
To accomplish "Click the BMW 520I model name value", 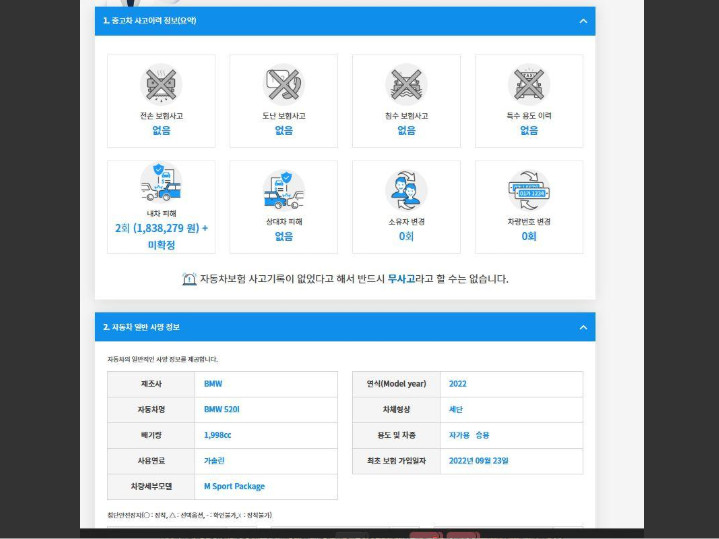I will click(222, 409).
